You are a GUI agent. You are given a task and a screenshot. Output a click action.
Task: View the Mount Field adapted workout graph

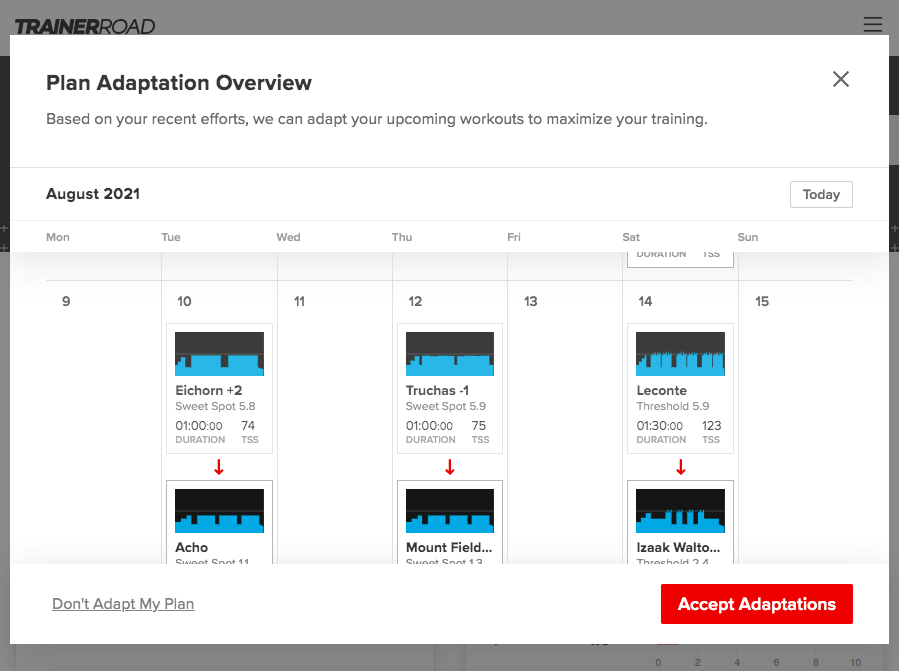point(450,511)
